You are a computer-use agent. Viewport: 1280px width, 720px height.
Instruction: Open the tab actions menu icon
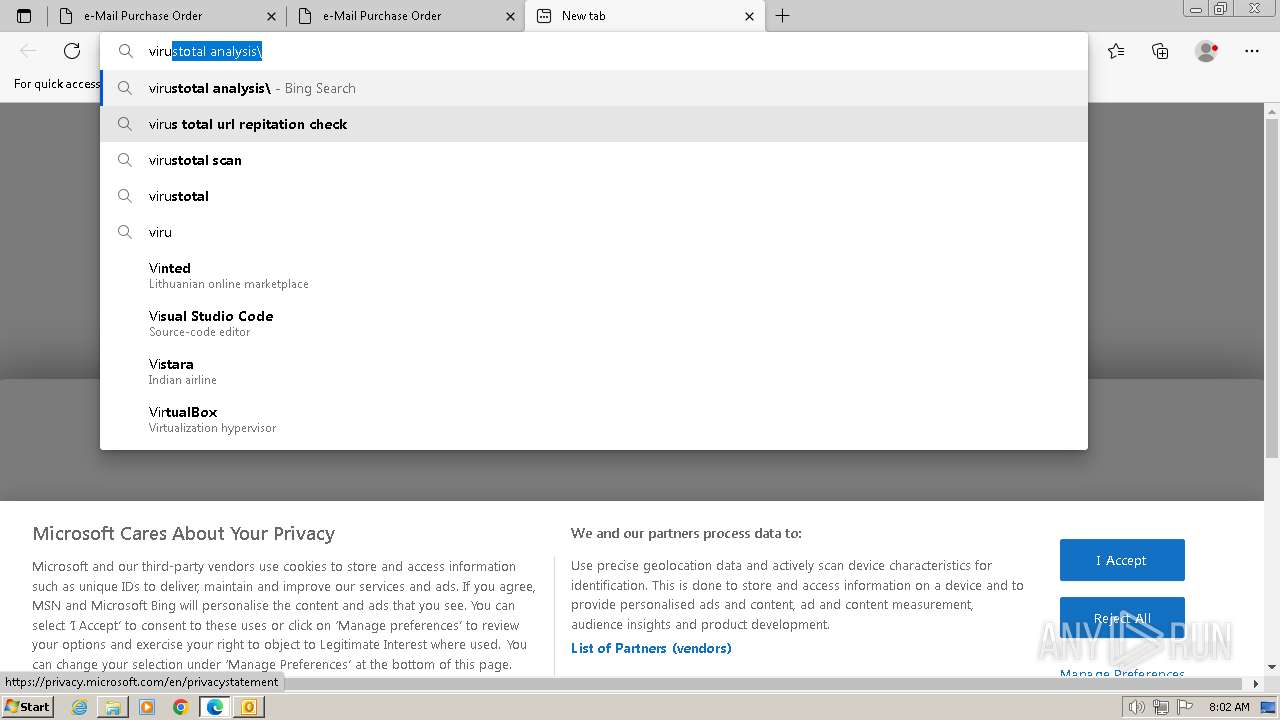pyautogui.click(x=24, y=15)
